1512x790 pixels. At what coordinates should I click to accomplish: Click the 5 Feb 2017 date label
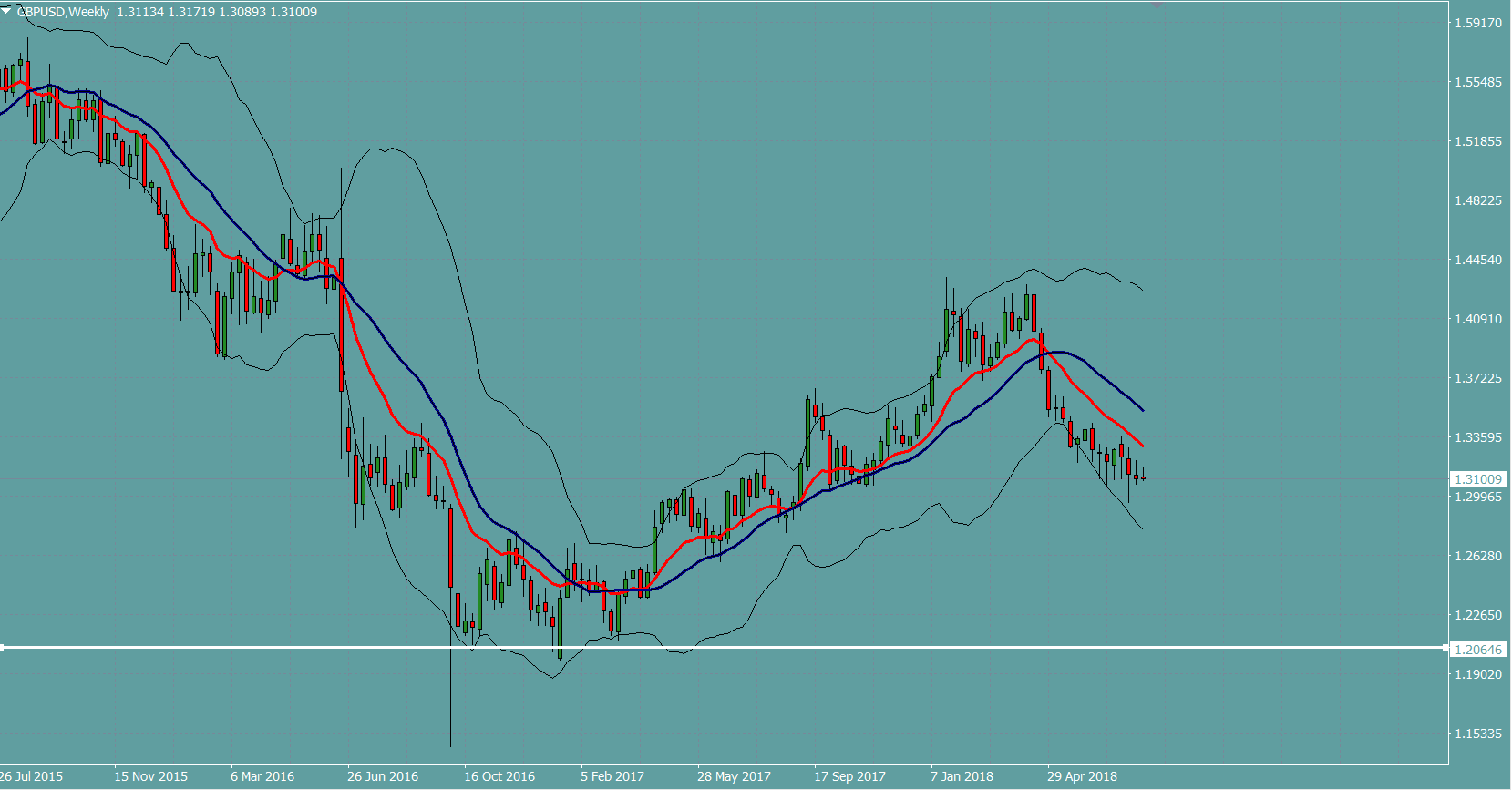coord(612,776)
